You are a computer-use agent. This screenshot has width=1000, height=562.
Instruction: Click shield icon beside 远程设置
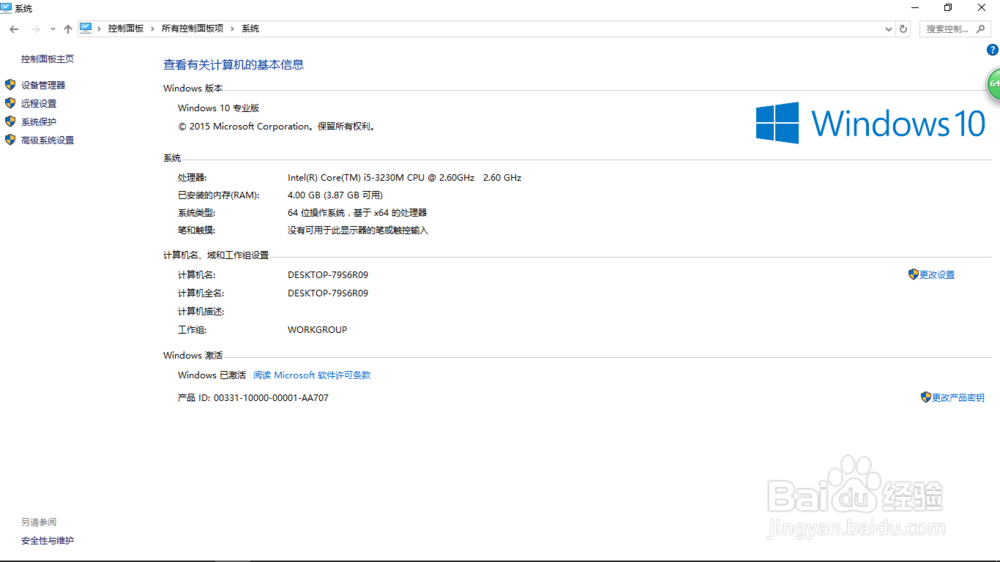point(10,103)
